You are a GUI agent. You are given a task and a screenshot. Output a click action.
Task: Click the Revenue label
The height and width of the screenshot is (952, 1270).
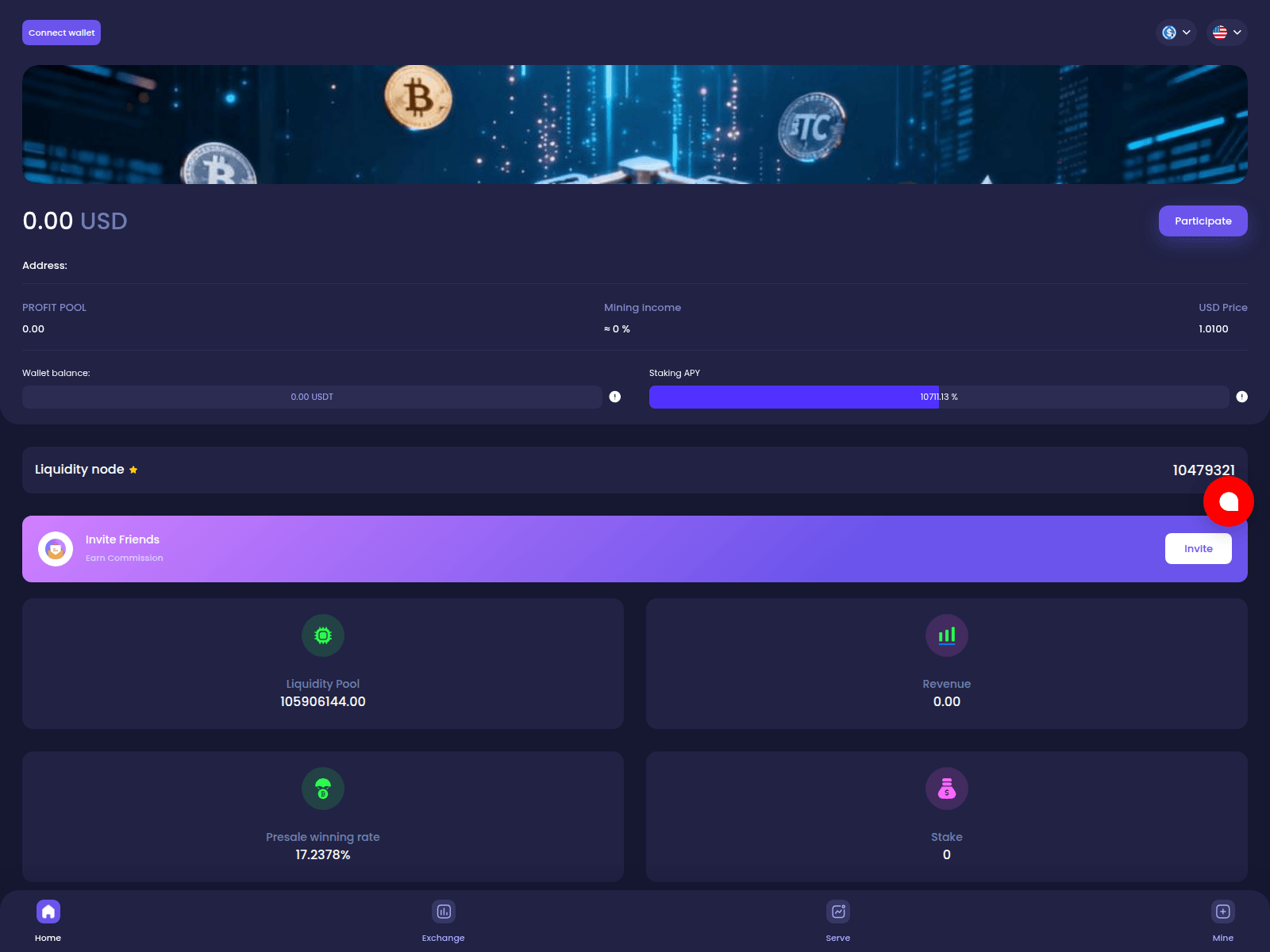(x=947, y=684)
